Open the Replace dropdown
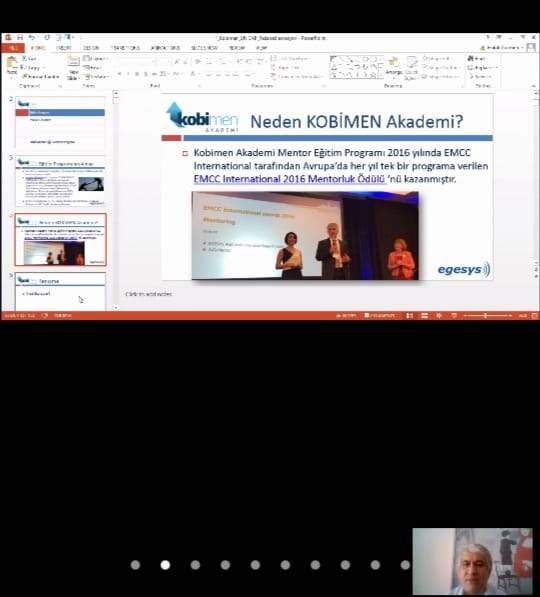The width and height of the screenshot is (540, 597). tap(482, 67)
